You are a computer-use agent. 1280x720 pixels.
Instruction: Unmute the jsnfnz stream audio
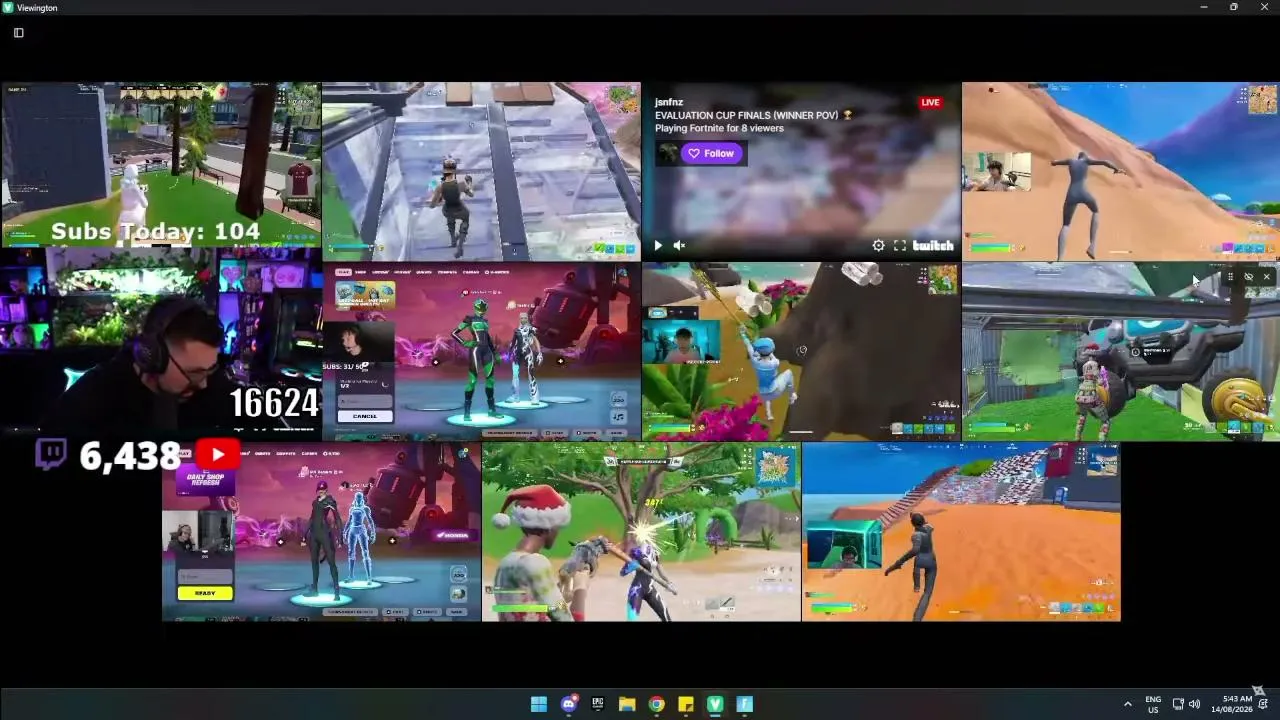pos(679,245)
